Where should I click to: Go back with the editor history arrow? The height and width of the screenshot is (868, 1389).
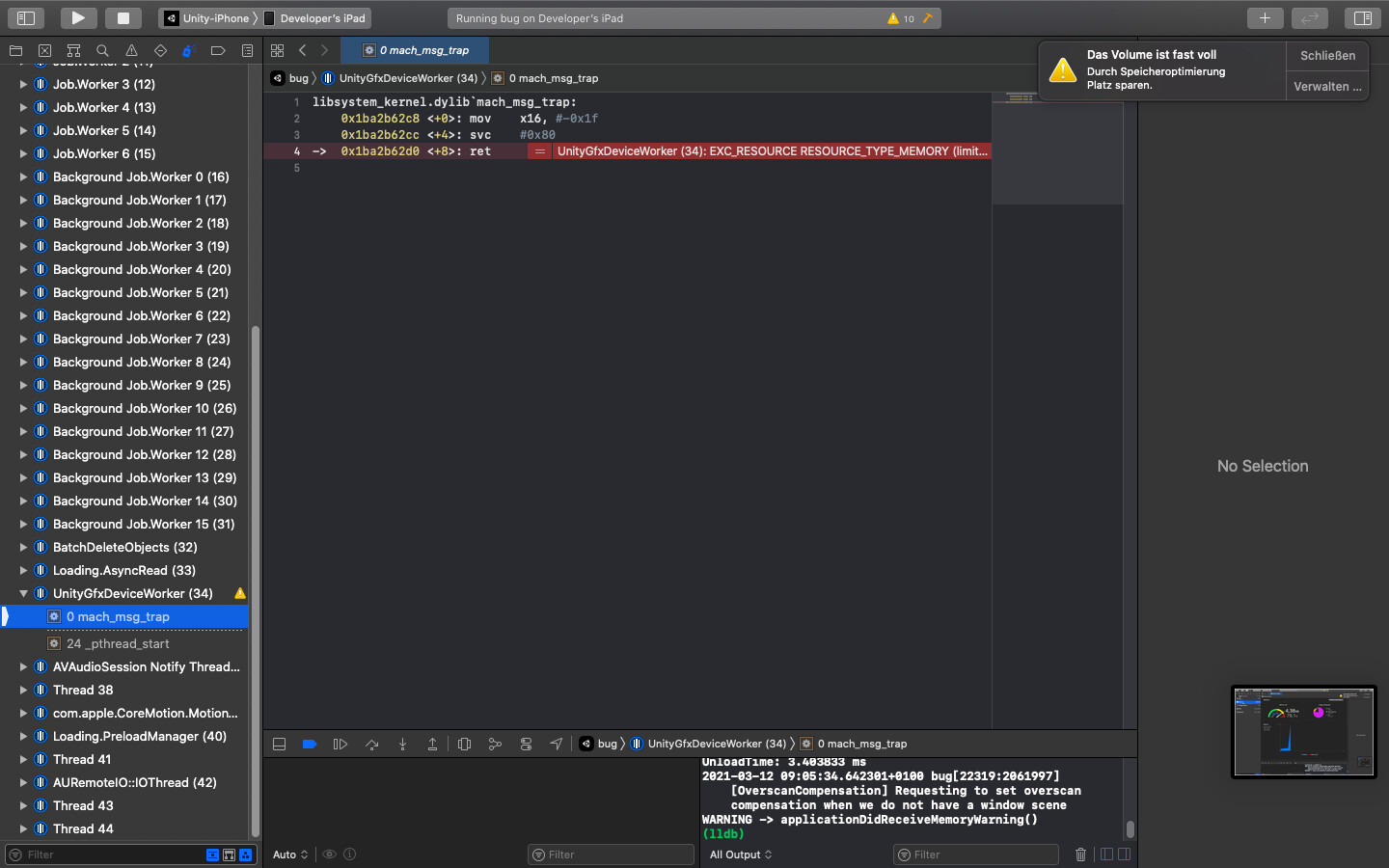(x=302, y=50)
